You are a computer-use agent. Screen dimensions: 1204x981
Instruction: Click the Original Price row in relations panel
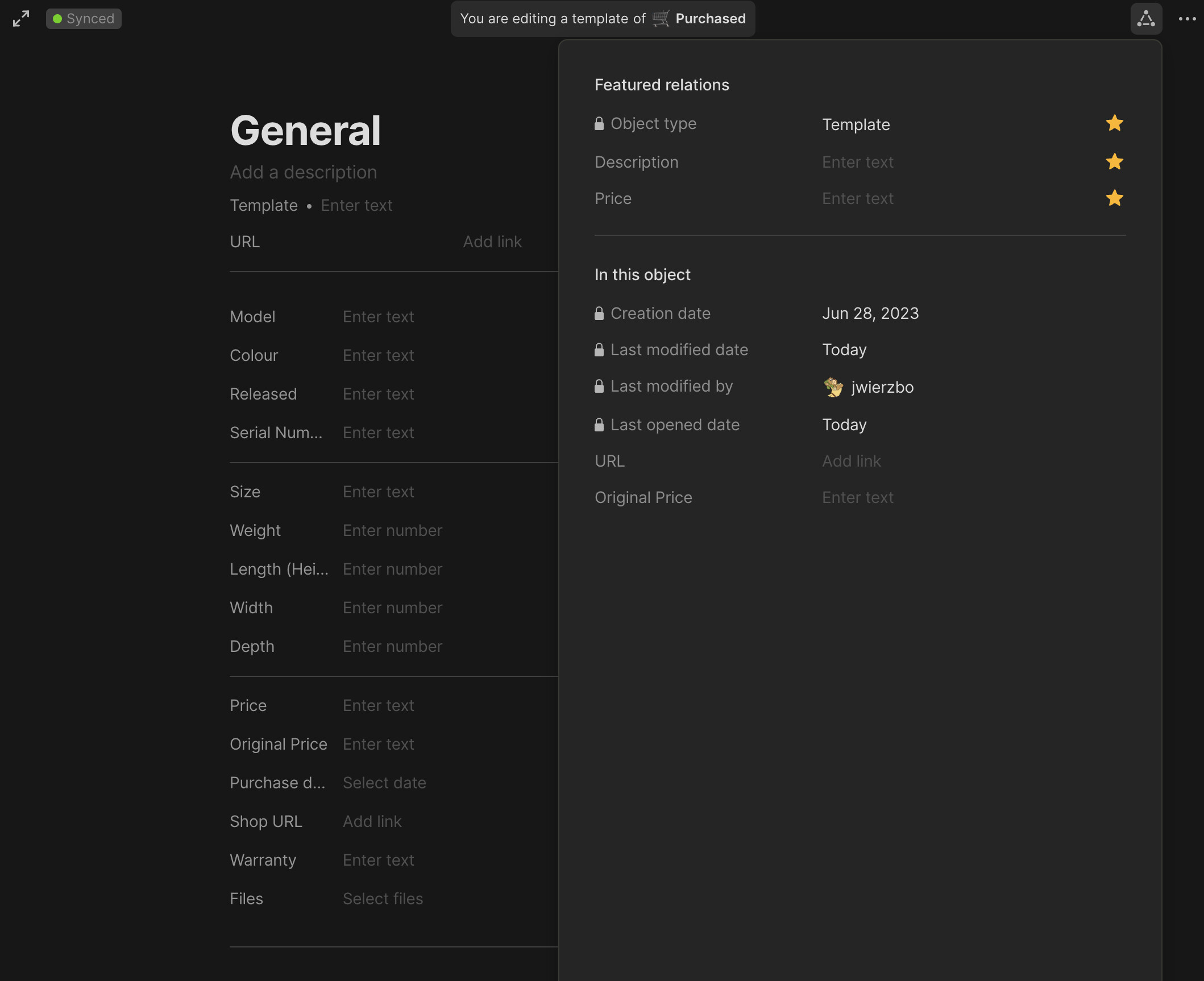643,498
